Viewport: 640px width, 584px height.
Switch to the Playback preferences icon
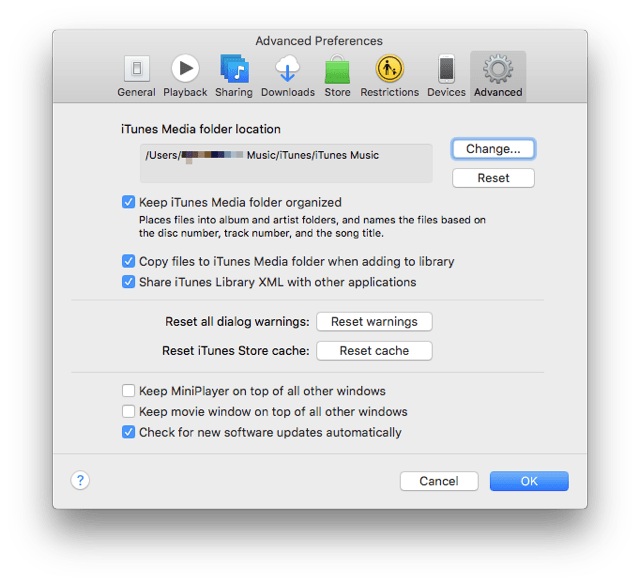(x=185, y=76)
